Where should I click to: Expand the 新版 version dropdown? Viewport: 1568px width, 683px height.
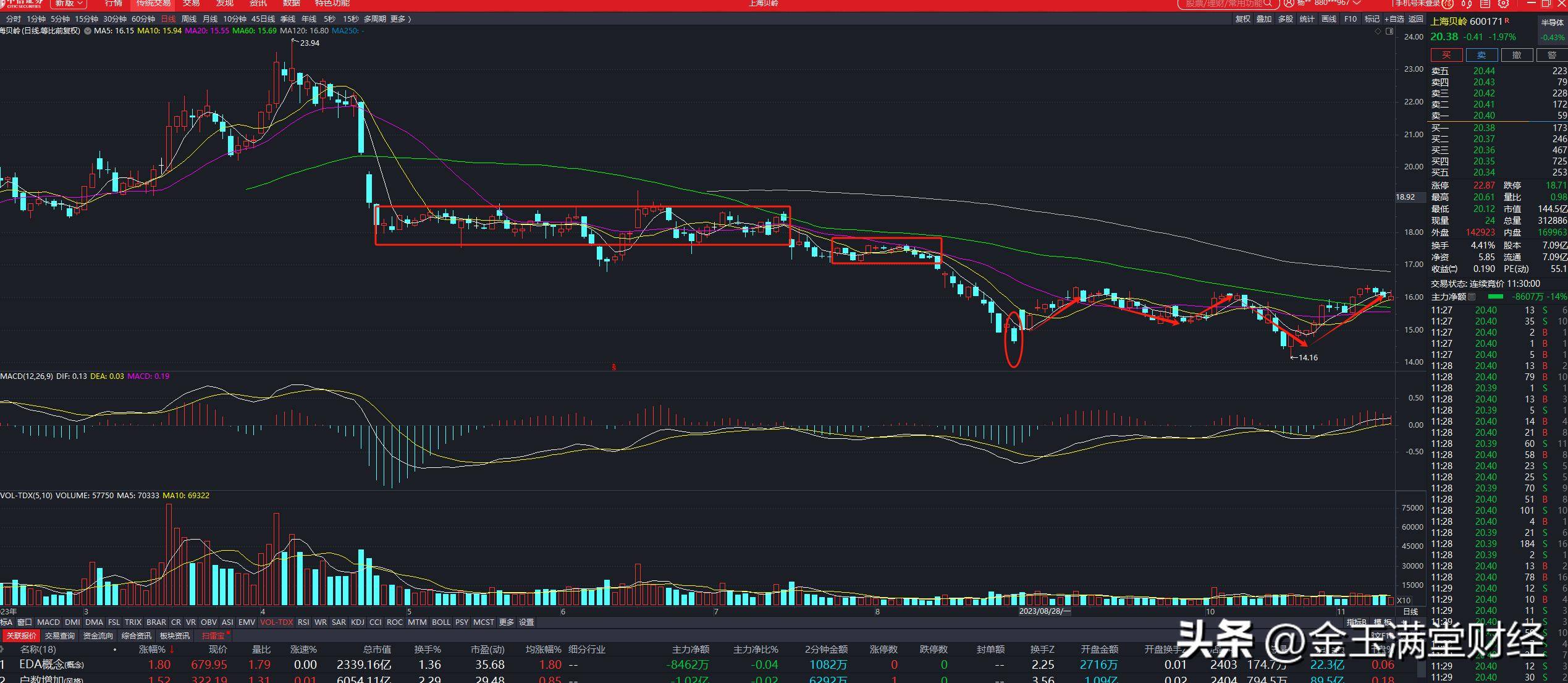click(69, 4)
